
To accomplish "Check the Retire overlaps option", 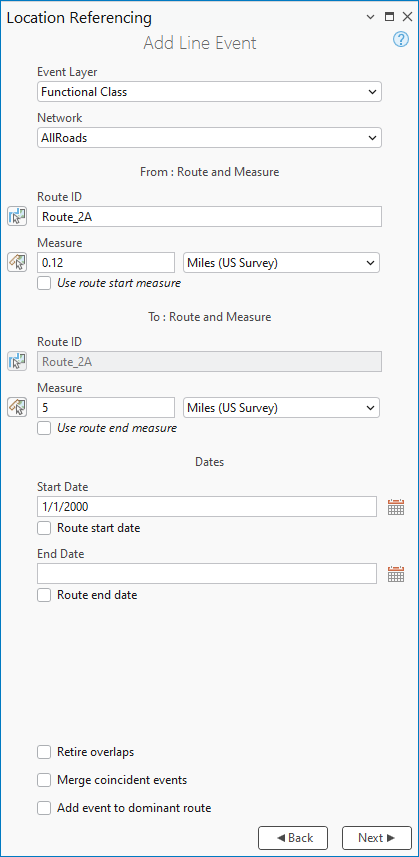I will pyautogui.click(x=44, y=752).
